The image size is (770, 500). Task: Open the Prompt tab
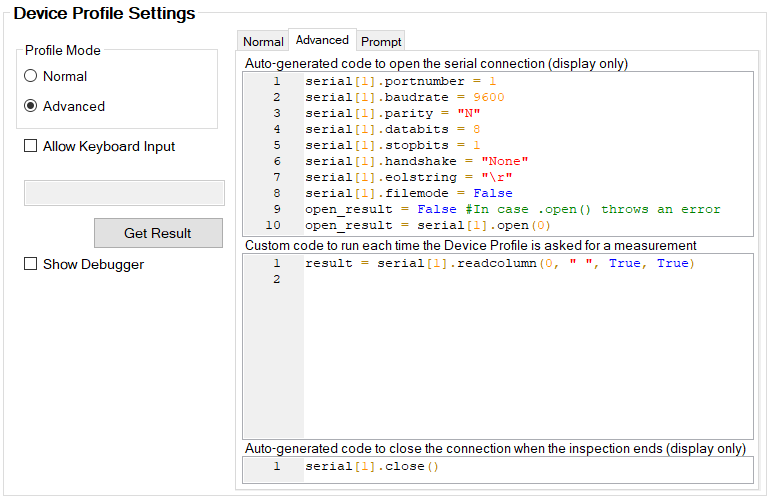click(381, 41)
